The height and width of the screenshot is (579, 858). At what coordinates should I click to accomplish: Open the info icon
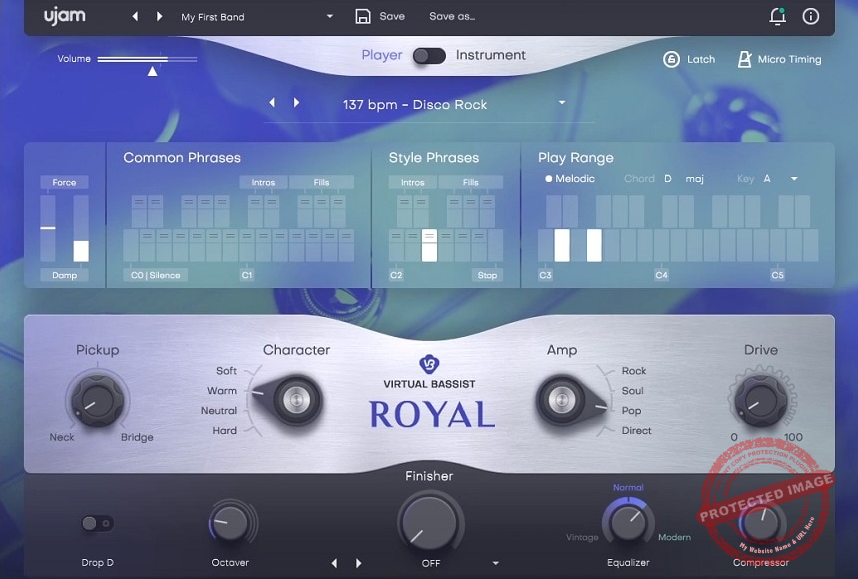pos(810,16)
